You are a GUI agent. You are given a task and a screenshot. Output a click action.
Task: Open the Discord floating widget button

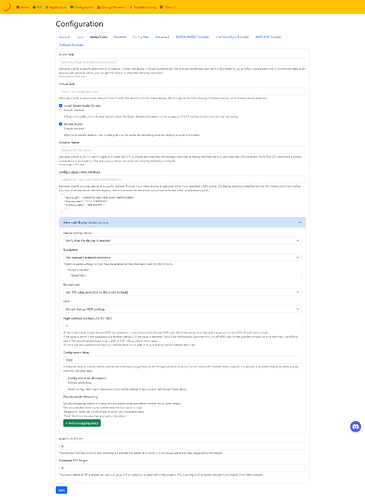(x=355, y=426)
